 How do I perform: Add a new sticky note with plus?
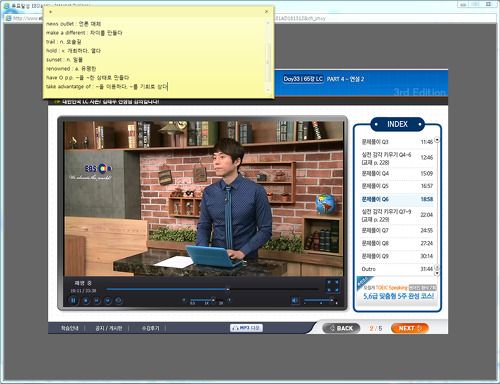click(x=50, y=12)
